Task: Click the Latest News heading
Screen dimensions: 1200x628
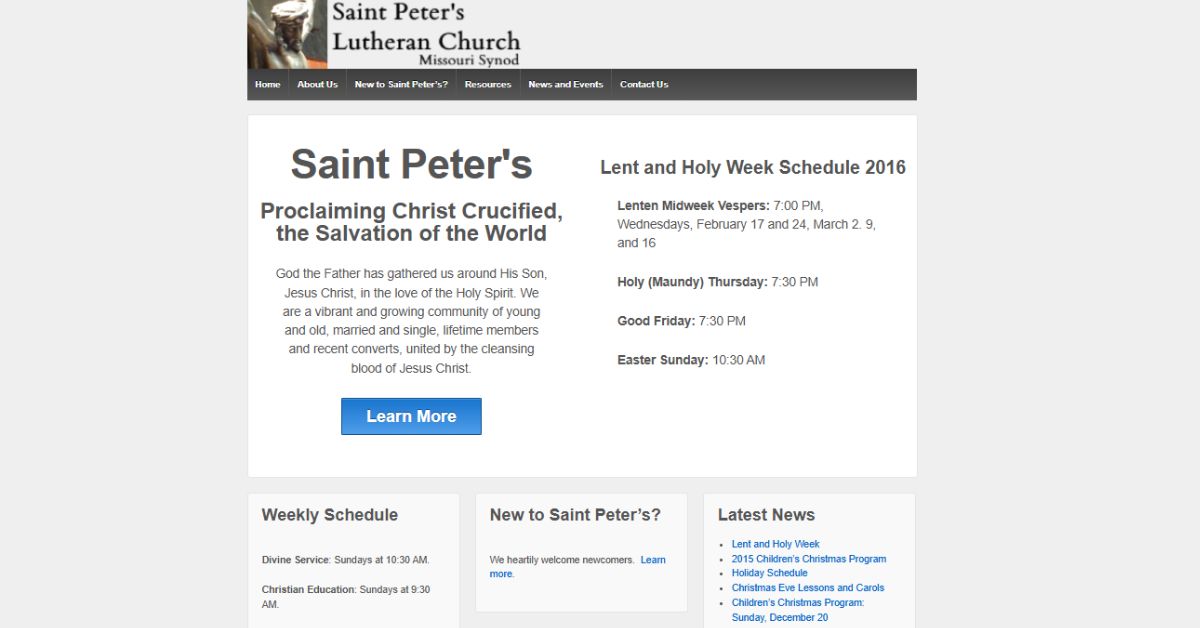Action: tap(766, 515)
